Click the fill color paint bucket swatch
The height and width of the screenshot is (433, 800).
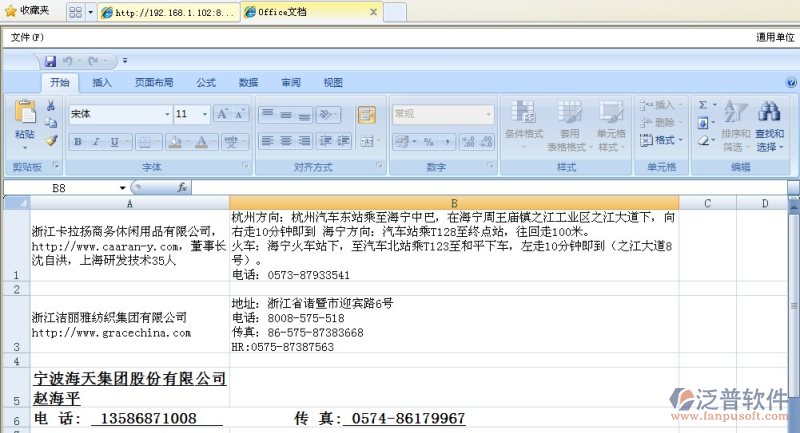pyautogui.click(x=175, y=142)
